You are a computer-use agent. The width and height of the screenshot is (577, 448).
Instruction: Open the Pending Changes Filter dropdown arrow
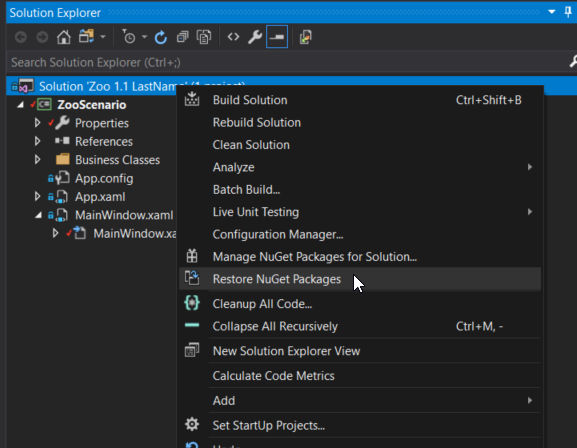point(144,37)
